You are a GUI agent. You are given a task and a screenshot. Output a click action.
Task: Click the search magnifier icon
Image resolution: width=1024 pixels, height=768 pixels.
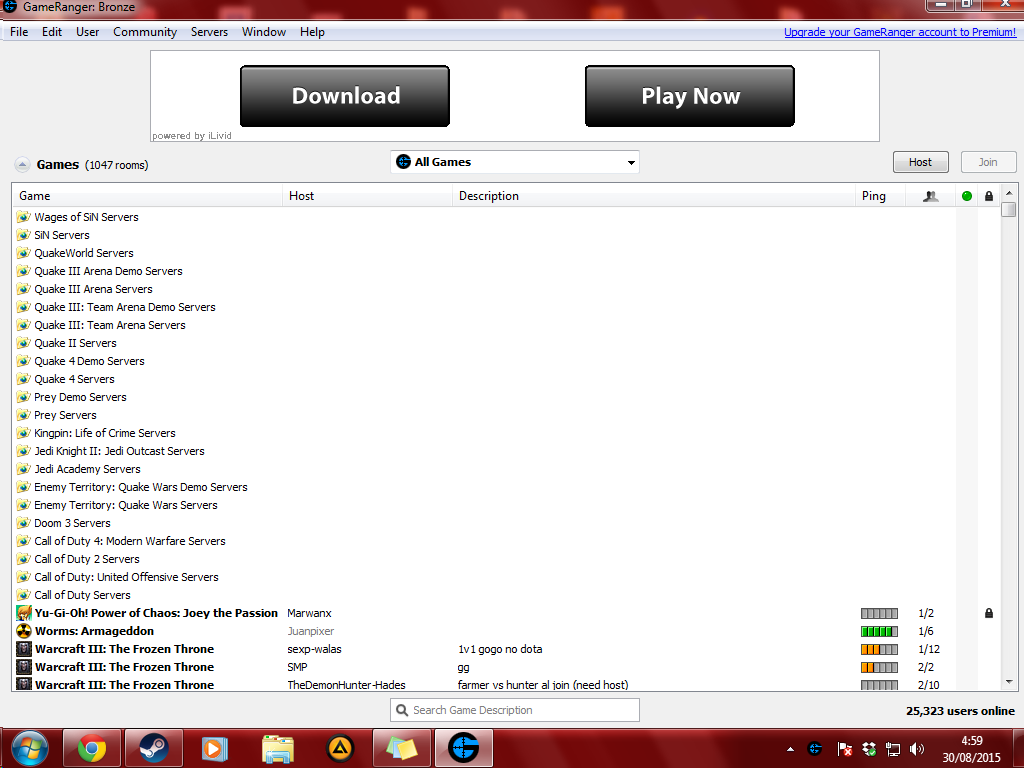402,710
